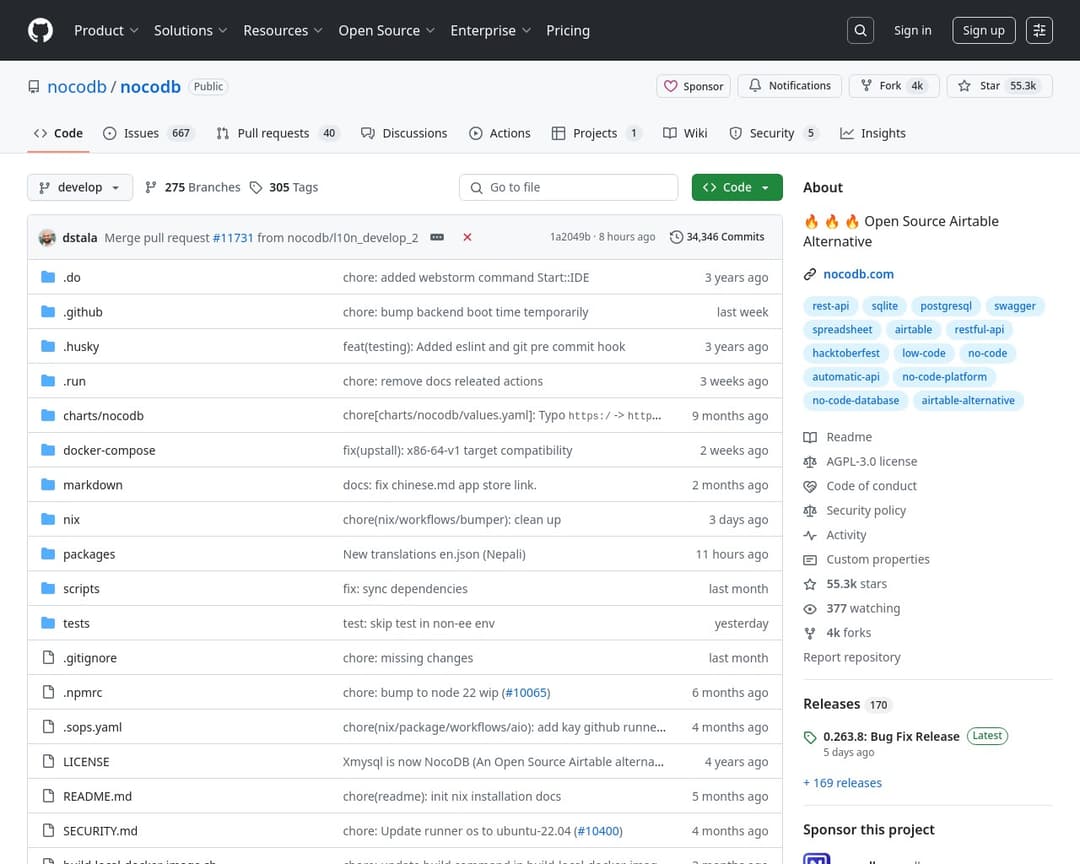Open the .github folder
1080x864 pixels.
point(83,312)
